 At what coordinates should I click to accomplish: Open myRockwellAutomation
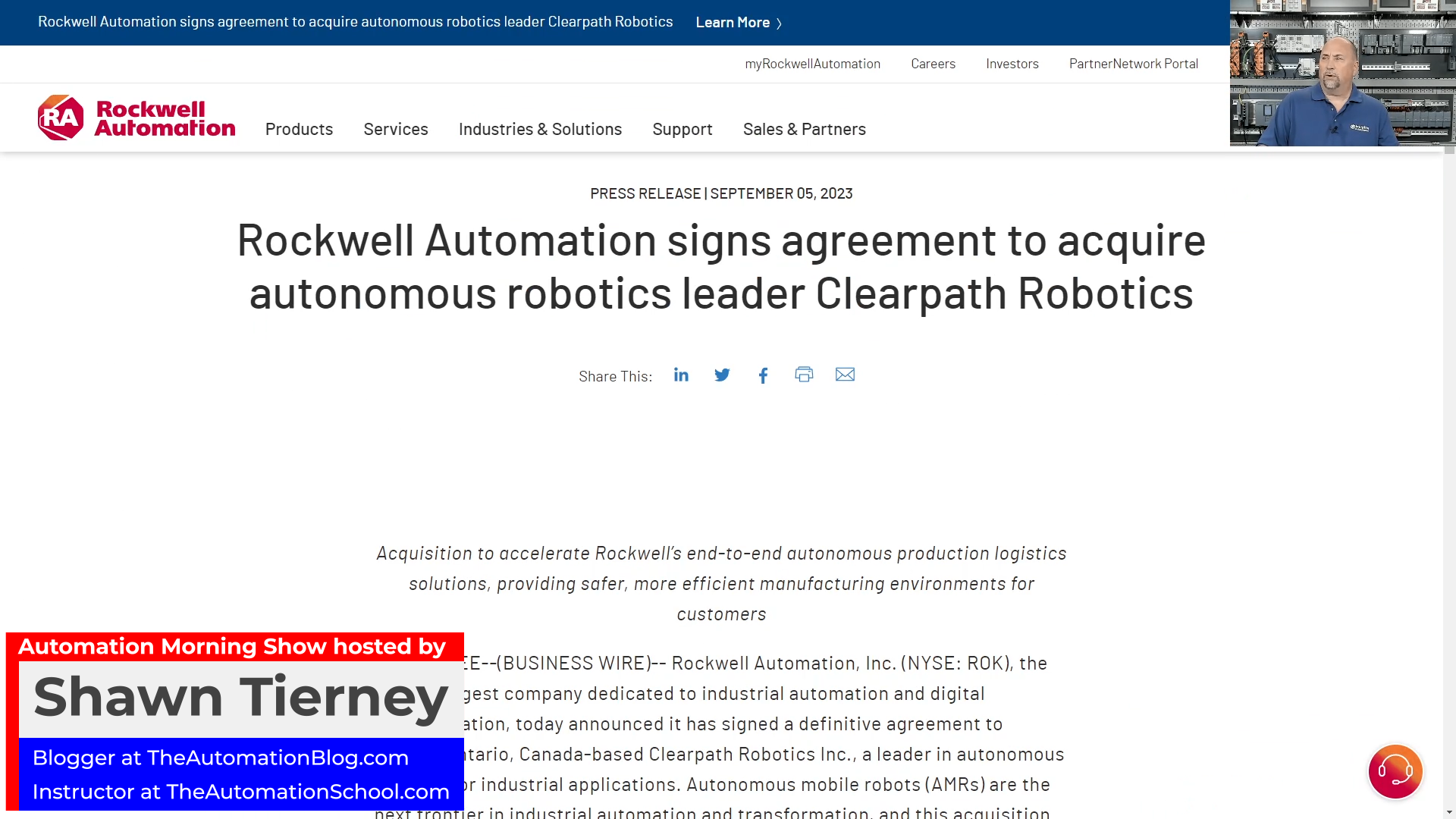(813, 64)
